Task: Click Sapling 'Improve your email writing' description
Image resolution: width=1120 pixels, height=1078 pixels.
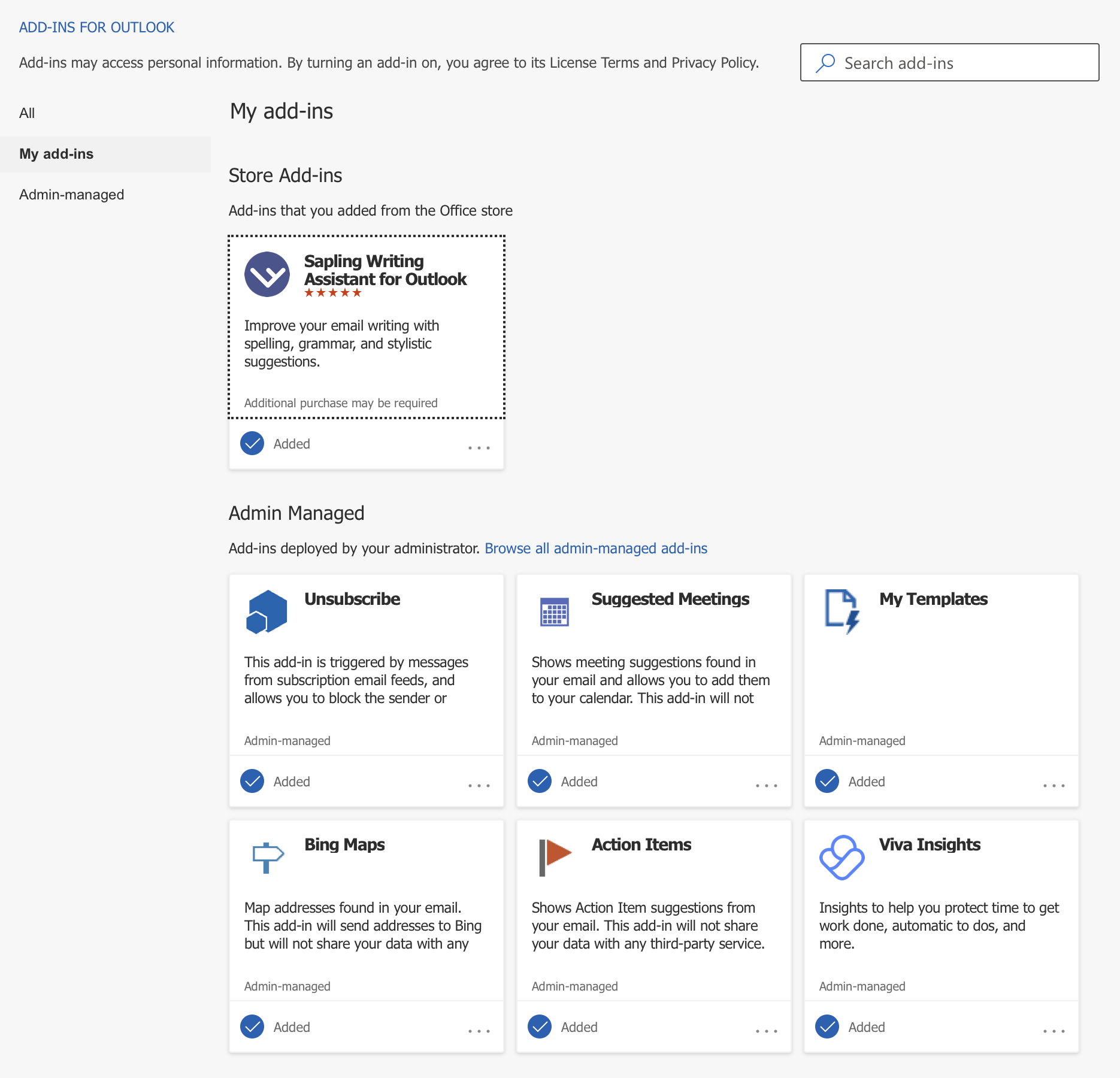Action: pos(342,344)
